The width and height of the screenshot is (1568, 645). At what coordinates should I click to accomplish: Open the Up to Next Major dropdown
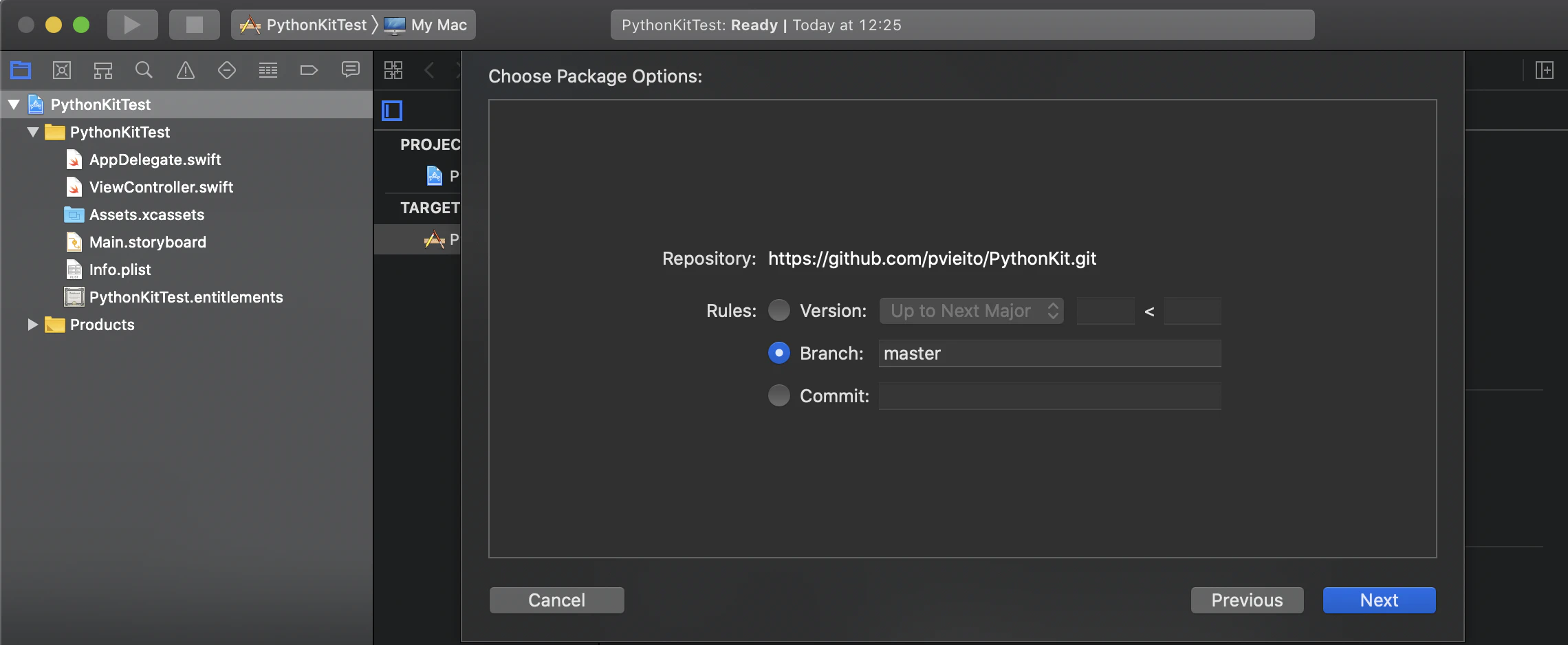pos(972,311)
